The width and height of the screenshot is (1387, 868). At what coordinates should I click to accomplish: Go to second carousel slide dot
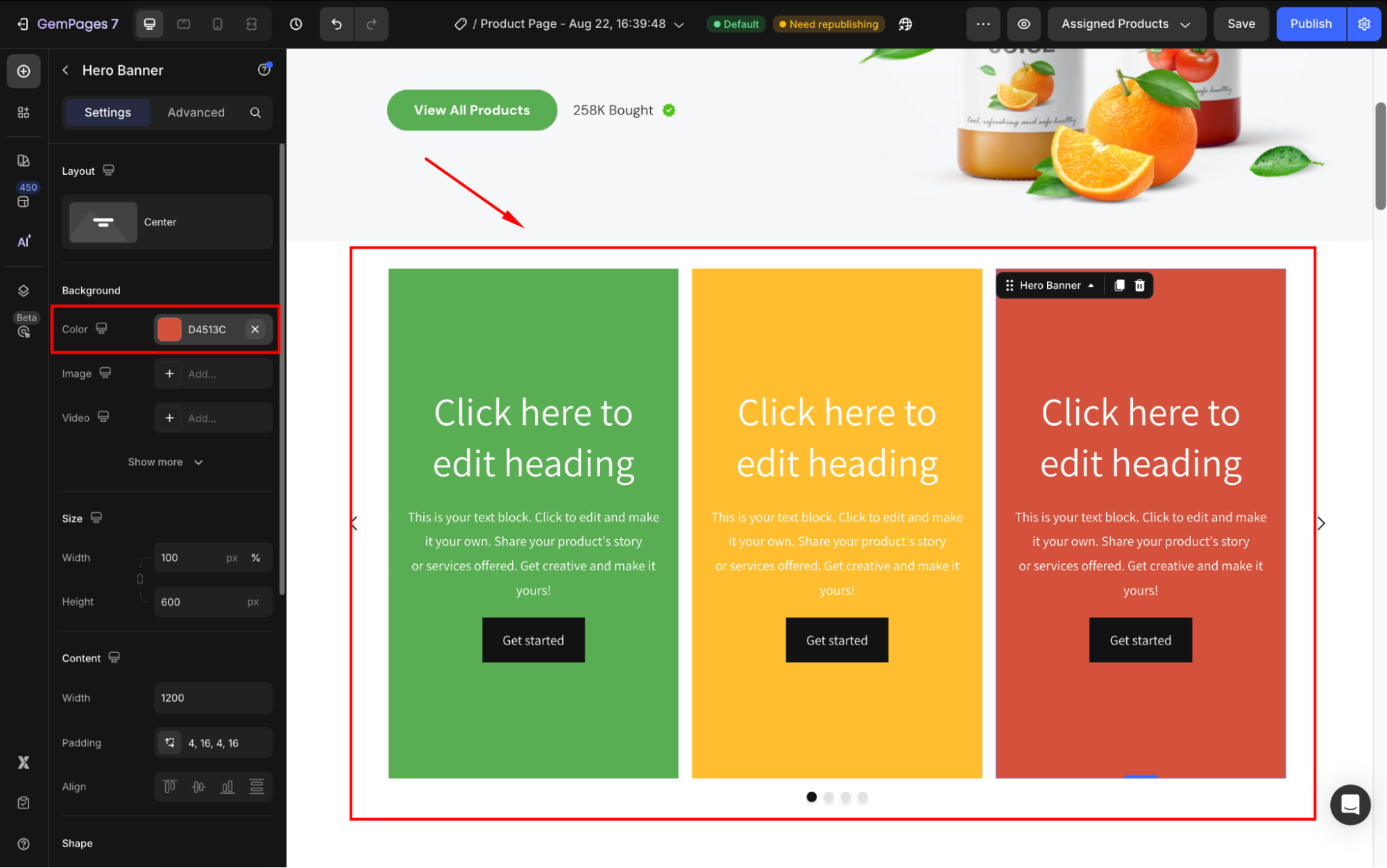coord(828,797)
